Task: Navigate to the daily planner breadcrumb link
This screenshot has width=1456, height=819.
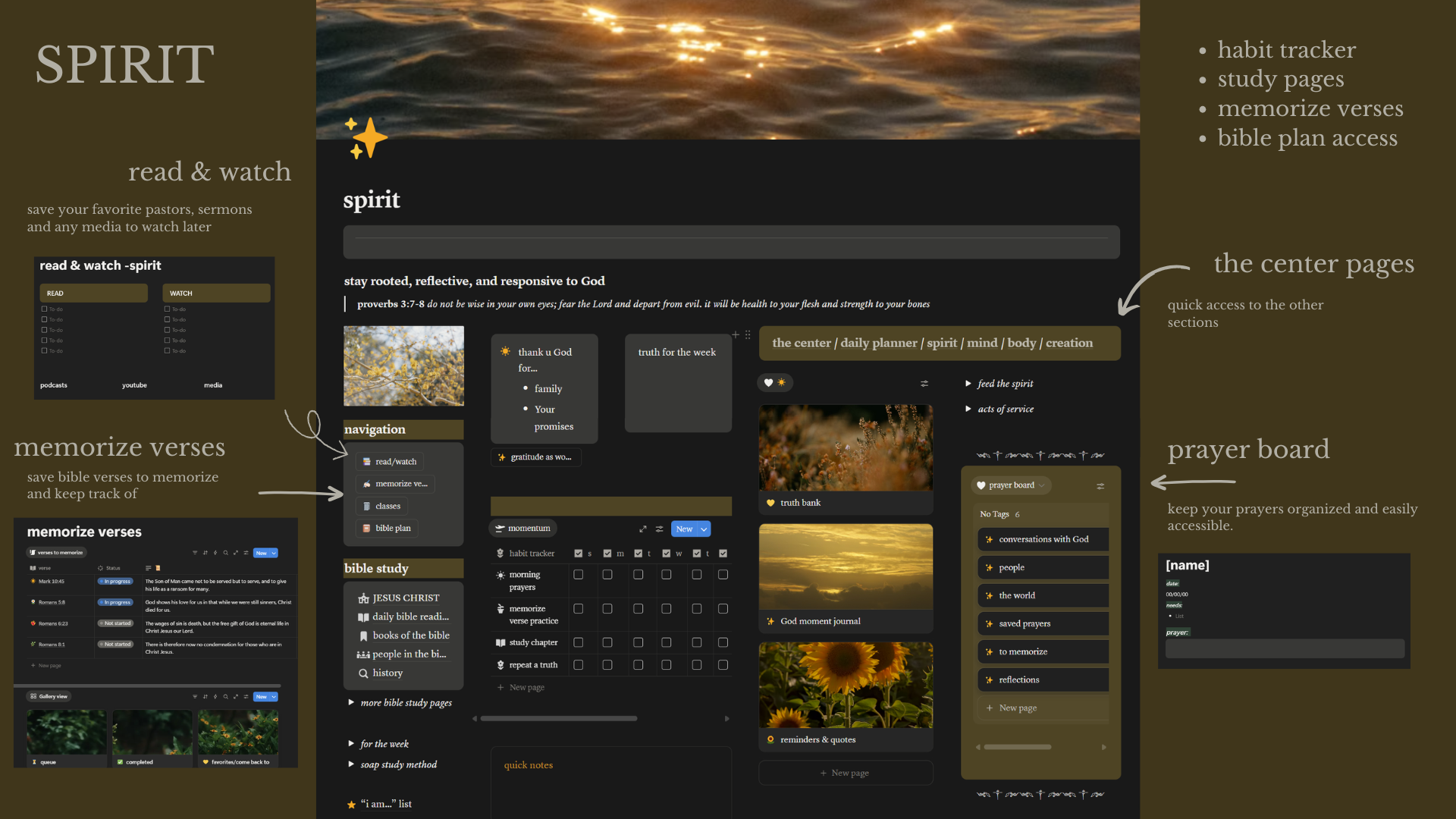Action: tap(880, 343)
